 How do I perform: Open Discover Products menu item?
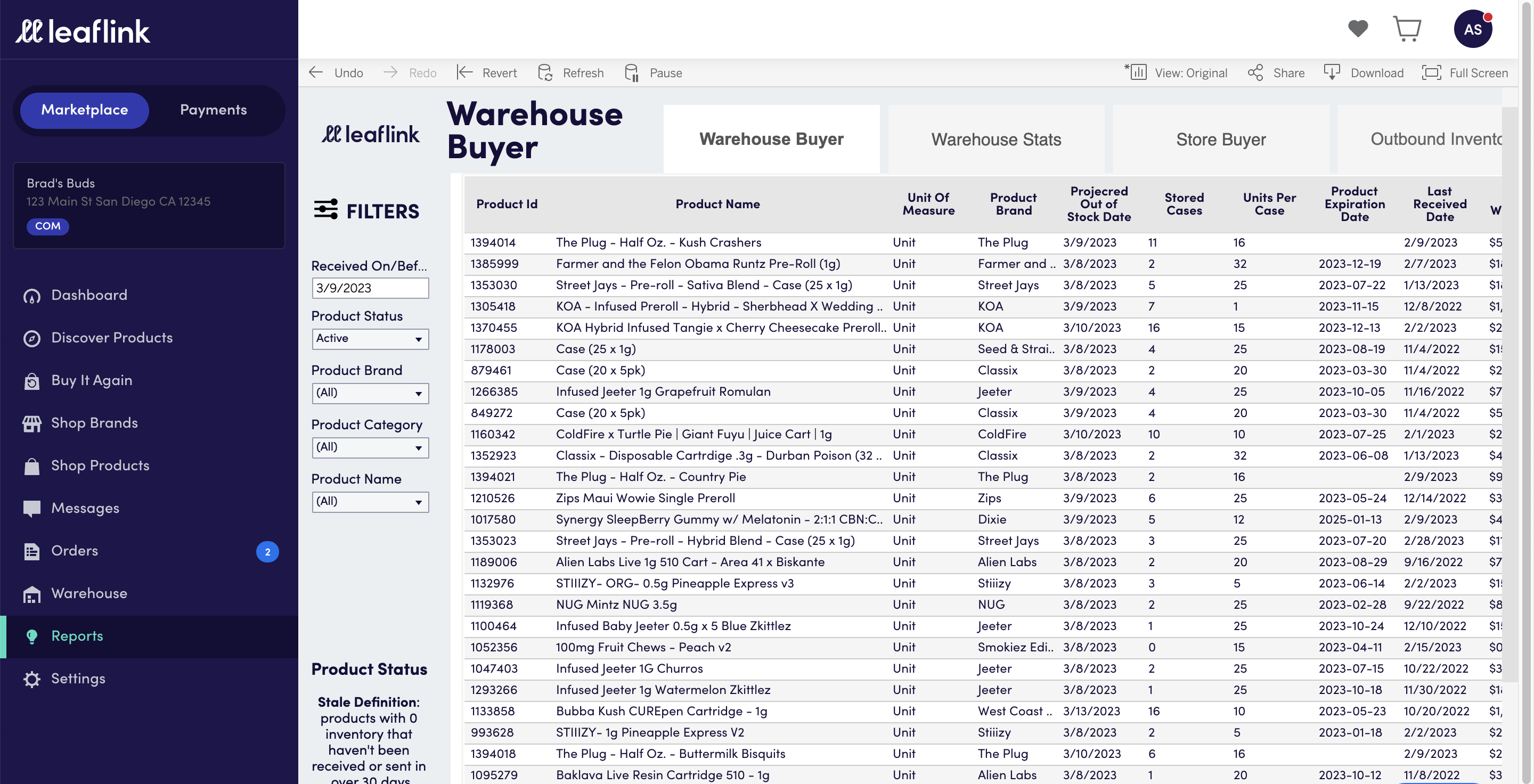pos(112,338)
